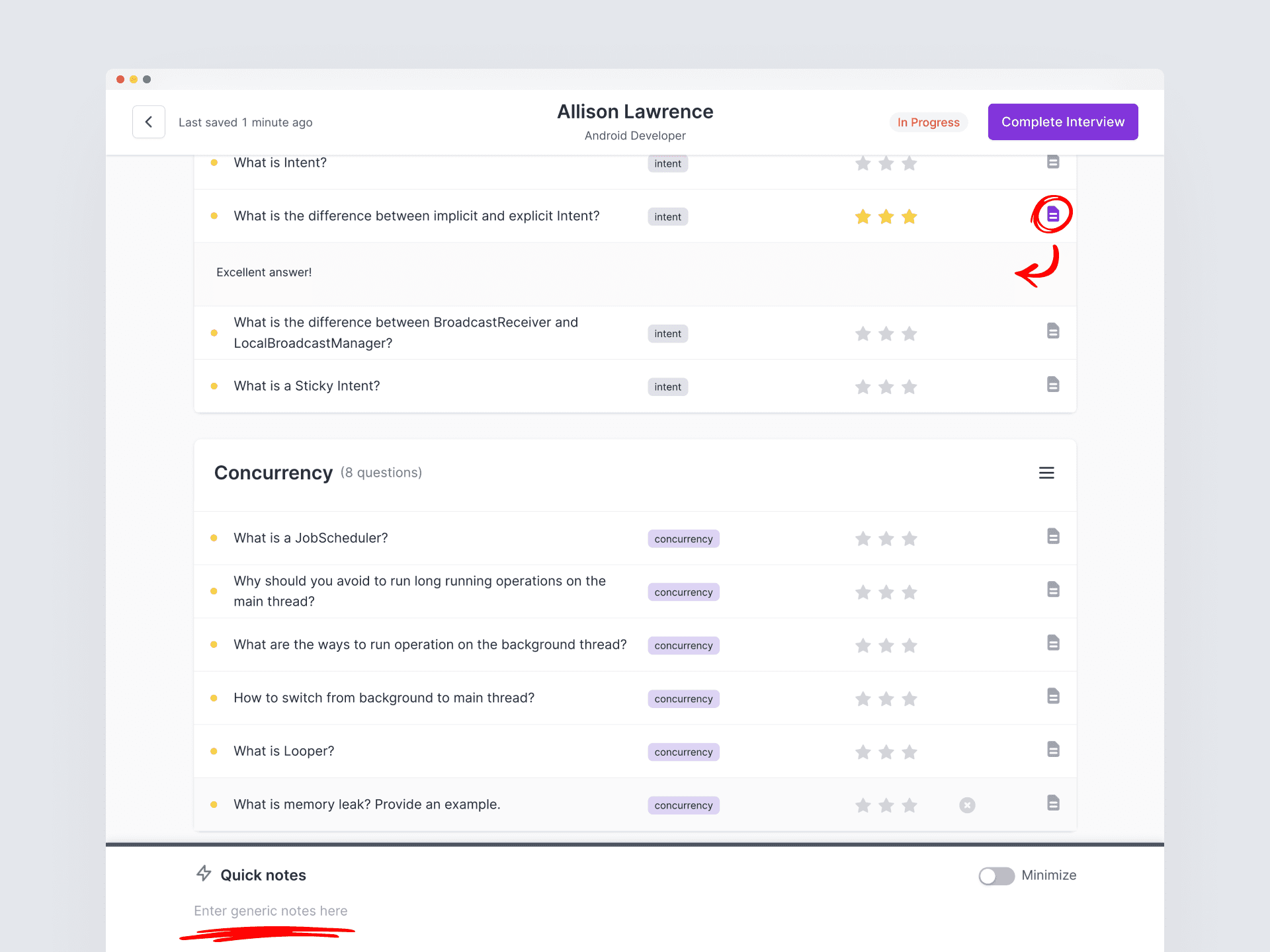Click purple notes icon for implicit/explicit Intent
Screen dimensions: 1270x952
click(1052, 214)
